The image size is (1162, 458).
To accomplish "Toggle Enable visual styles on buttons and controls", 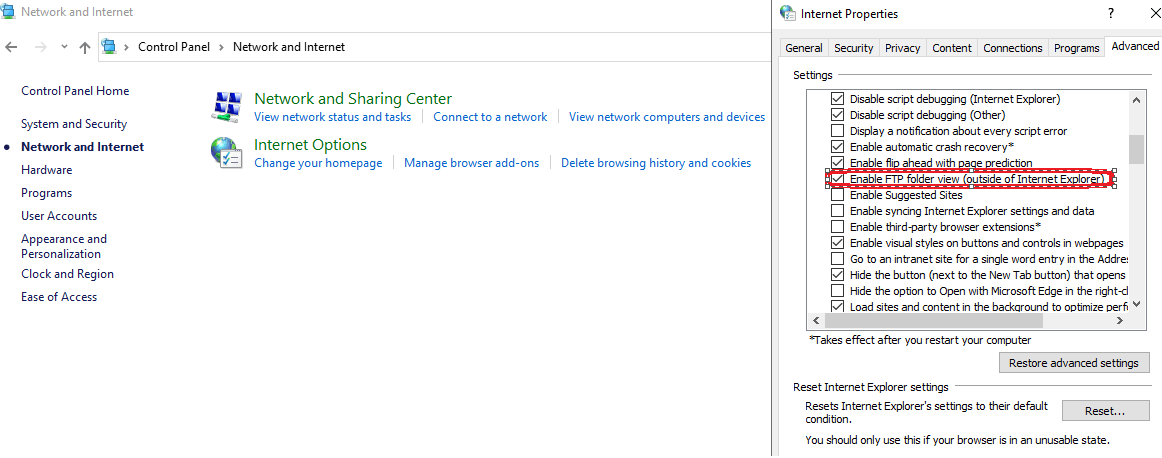I will point(837,243).
